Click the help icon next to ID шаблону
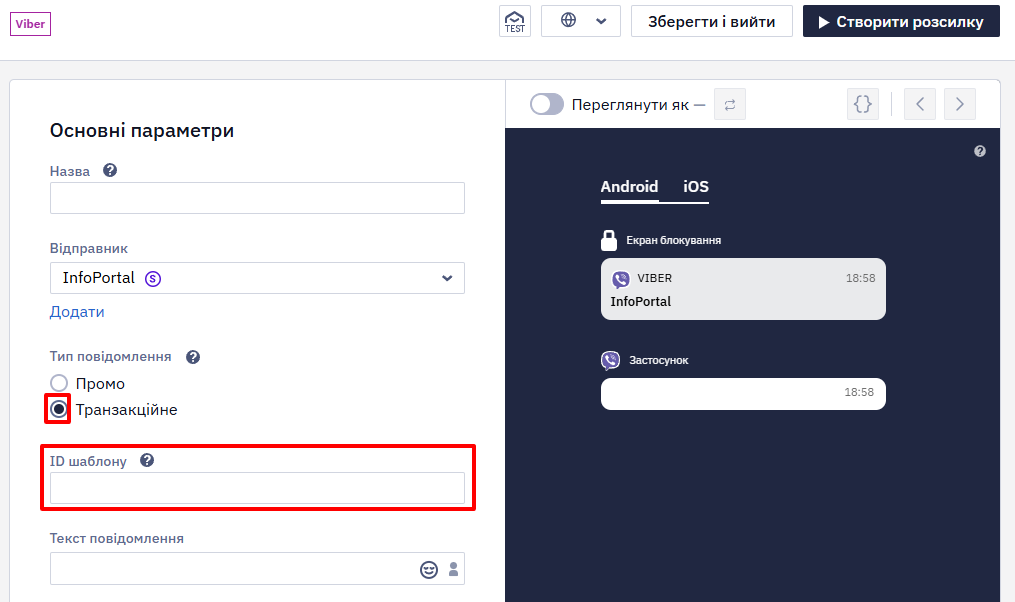 pos(147,460)
